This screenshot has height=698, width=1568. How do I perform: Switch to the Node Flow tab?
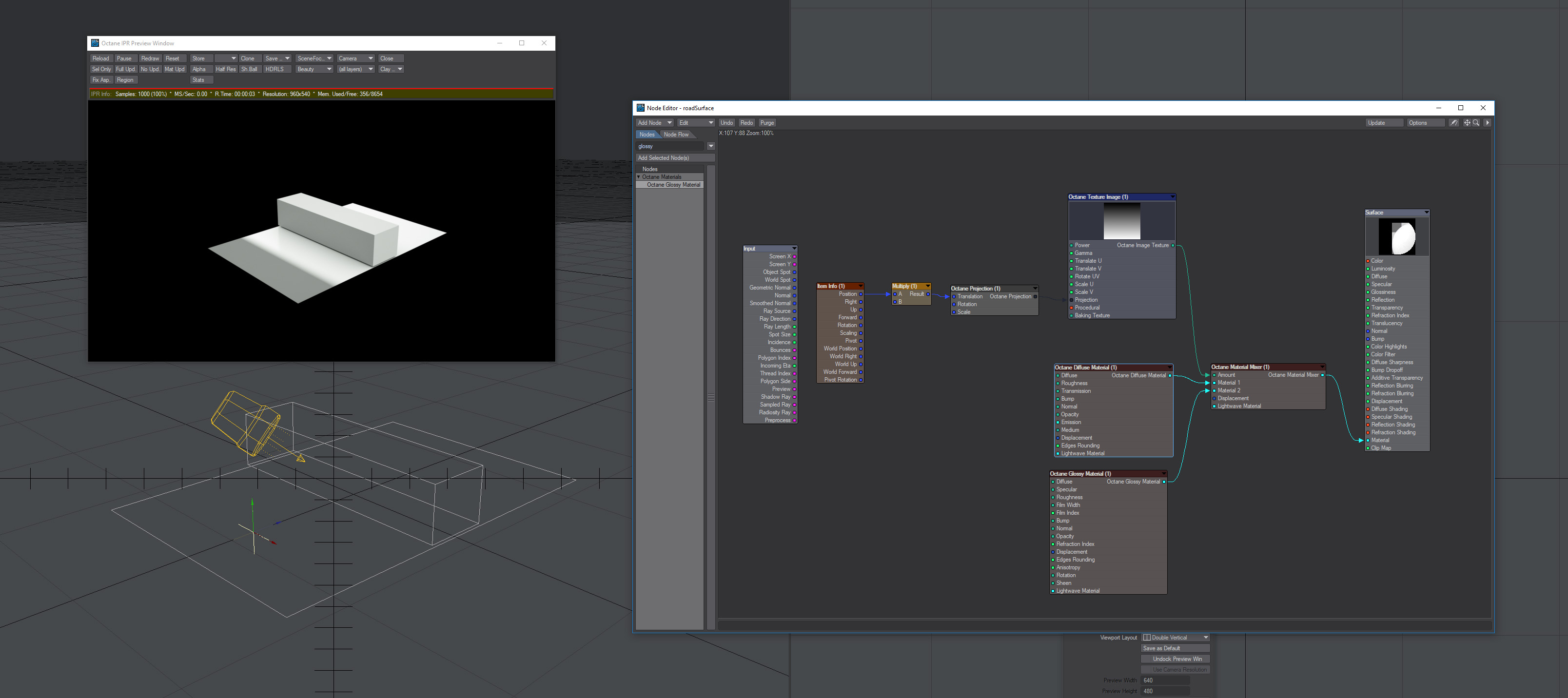tap(676, 135)
